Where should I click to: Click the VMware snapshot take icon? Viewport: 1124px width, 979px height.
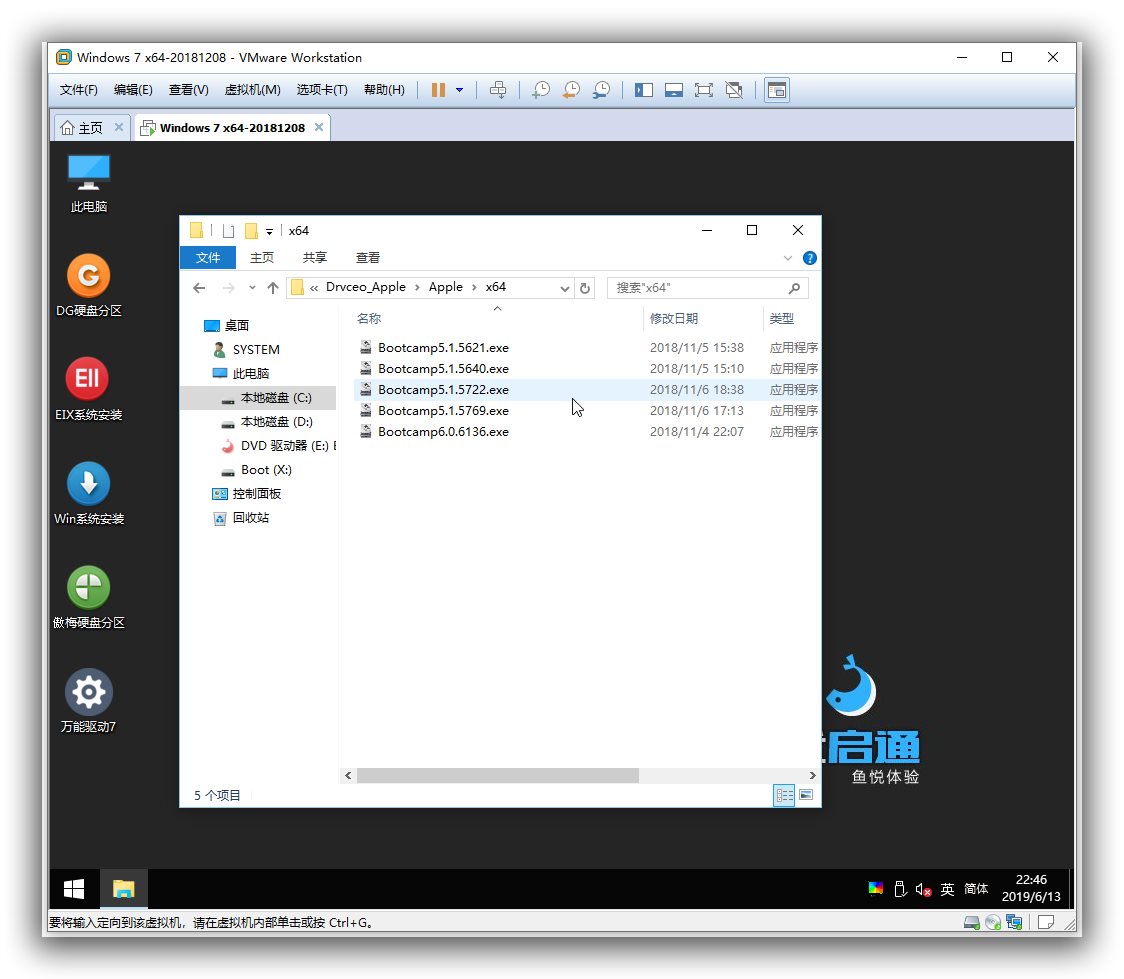click(540, 90)
